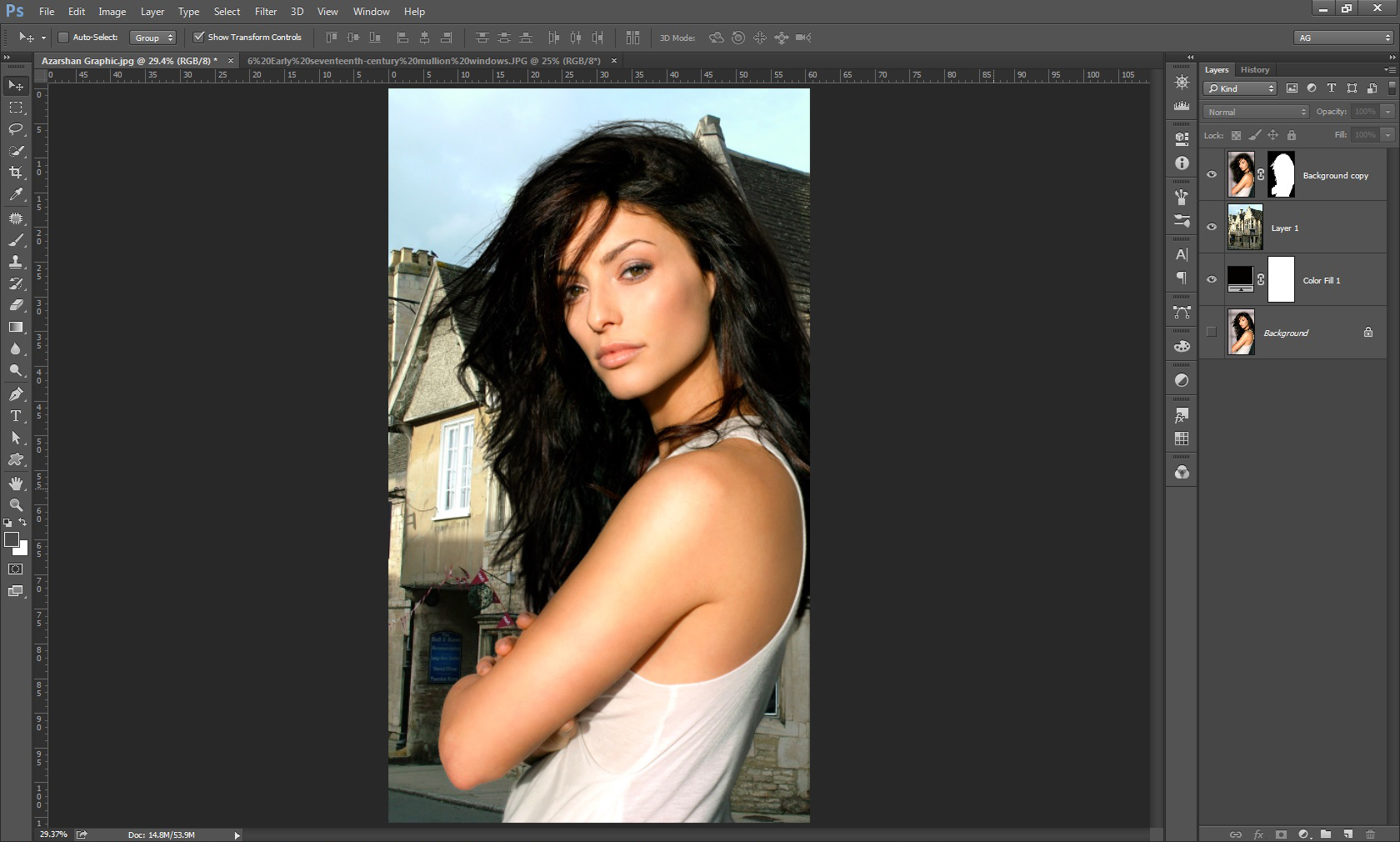Click the delete layer trash icon
The image size is (1400, 842).
click(x=1370, y=834)
